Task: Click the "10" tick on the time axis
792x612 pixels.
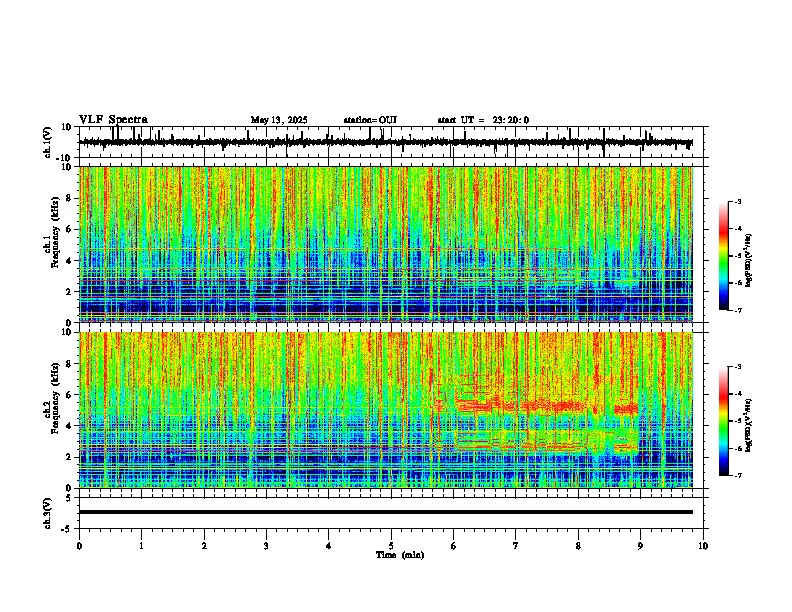Action: [x=703, y=546]
